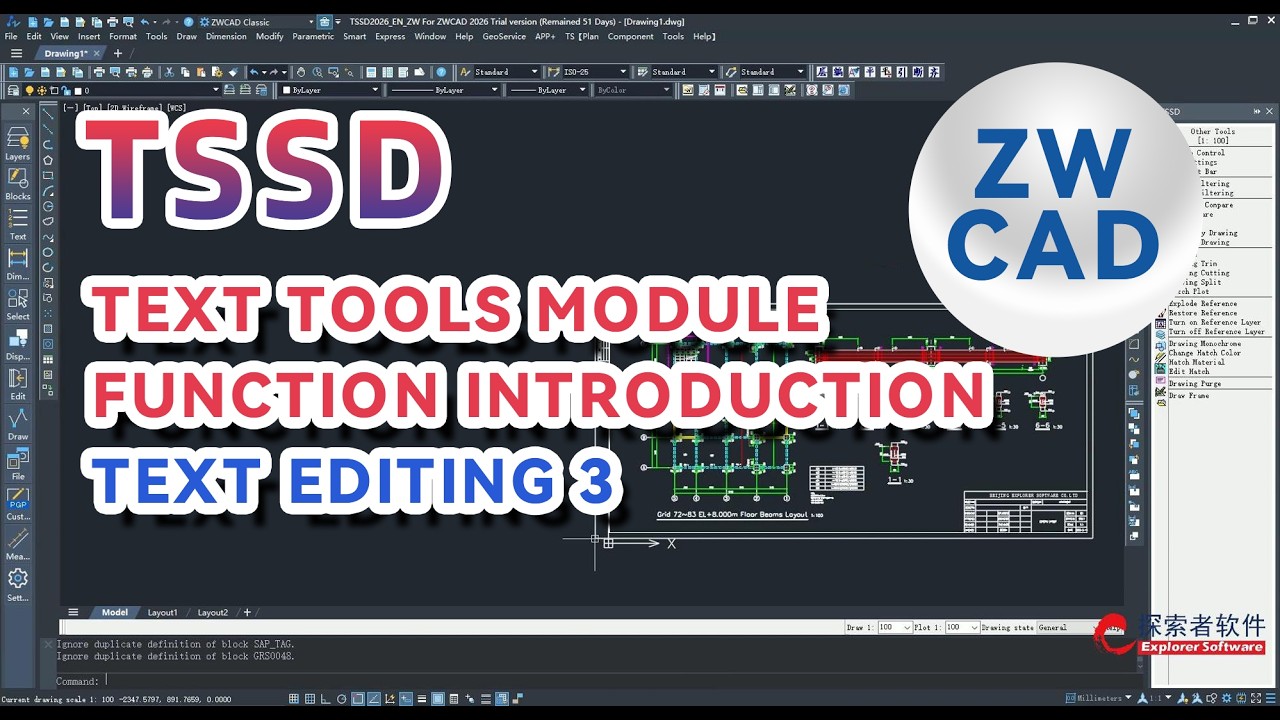Screen dimensions: 1280x720
Task: Click Drawing Monochrome in TSSD panel
Action: [x=1205, y=343]
